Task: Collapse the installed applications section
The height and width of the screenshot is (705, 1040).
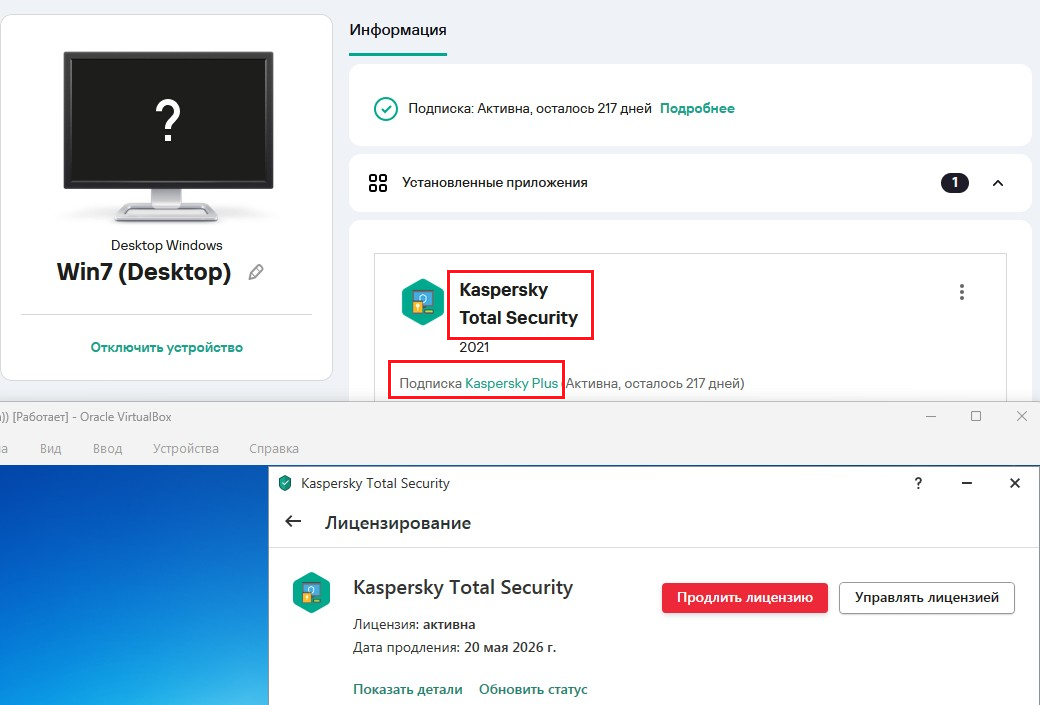Action: point(997,183)
